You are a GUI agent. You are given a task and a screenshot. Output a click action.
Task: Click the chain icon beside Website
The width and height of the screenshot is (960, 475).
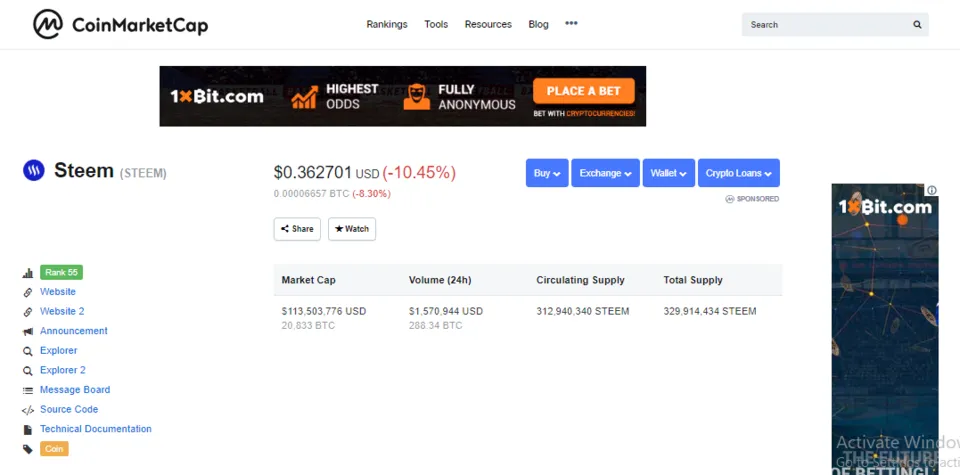[28, 293]
